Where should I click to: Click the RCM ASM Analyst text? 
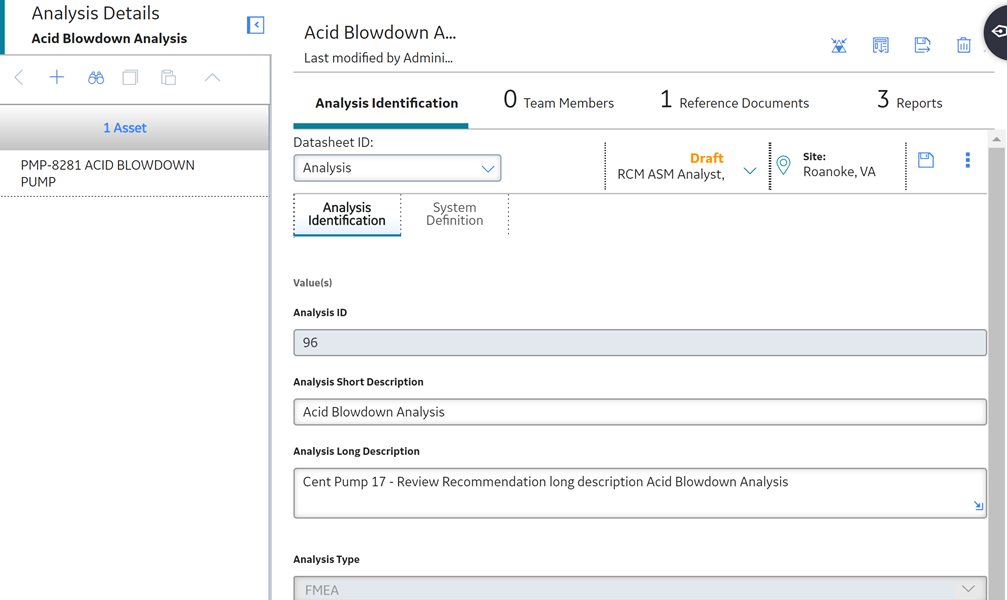click(x=671, y=174)
